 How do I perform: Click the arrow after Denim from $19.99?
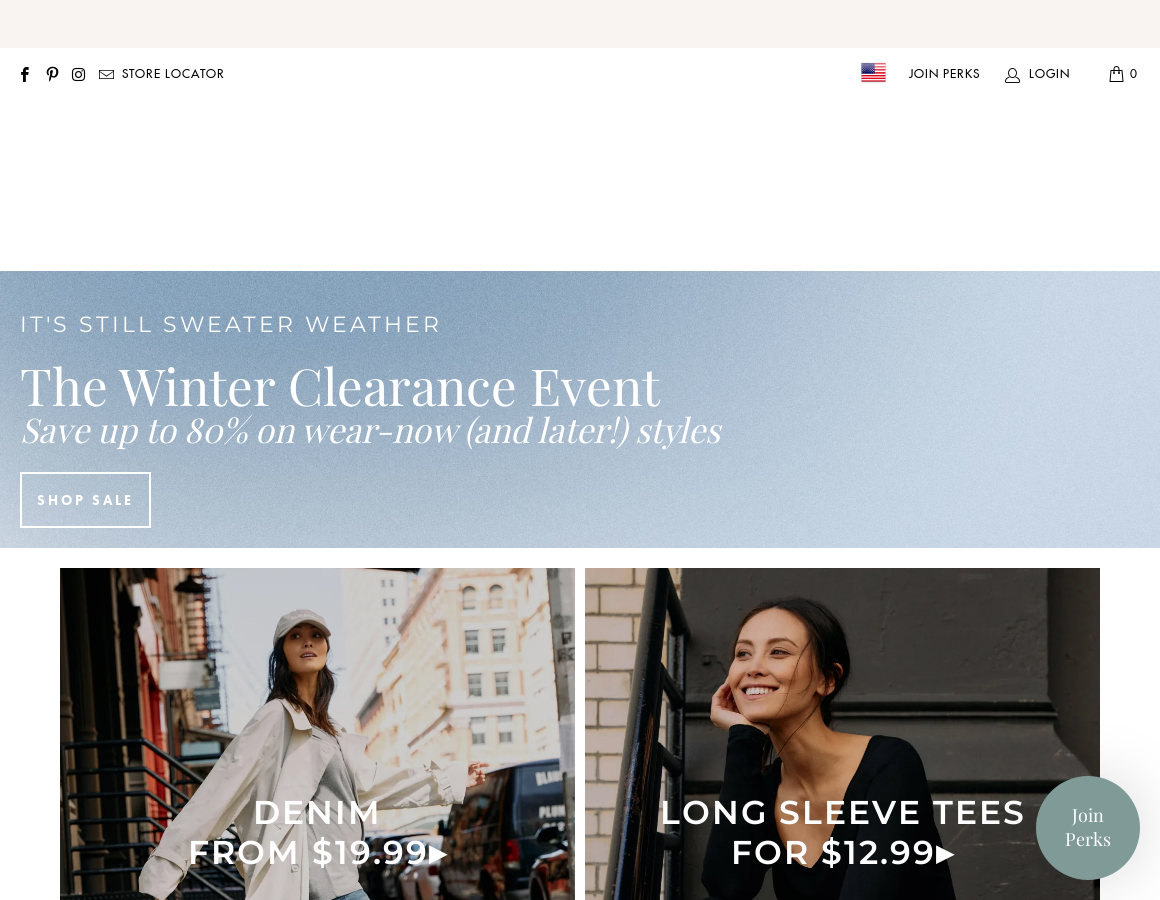(x=438, y=854)
